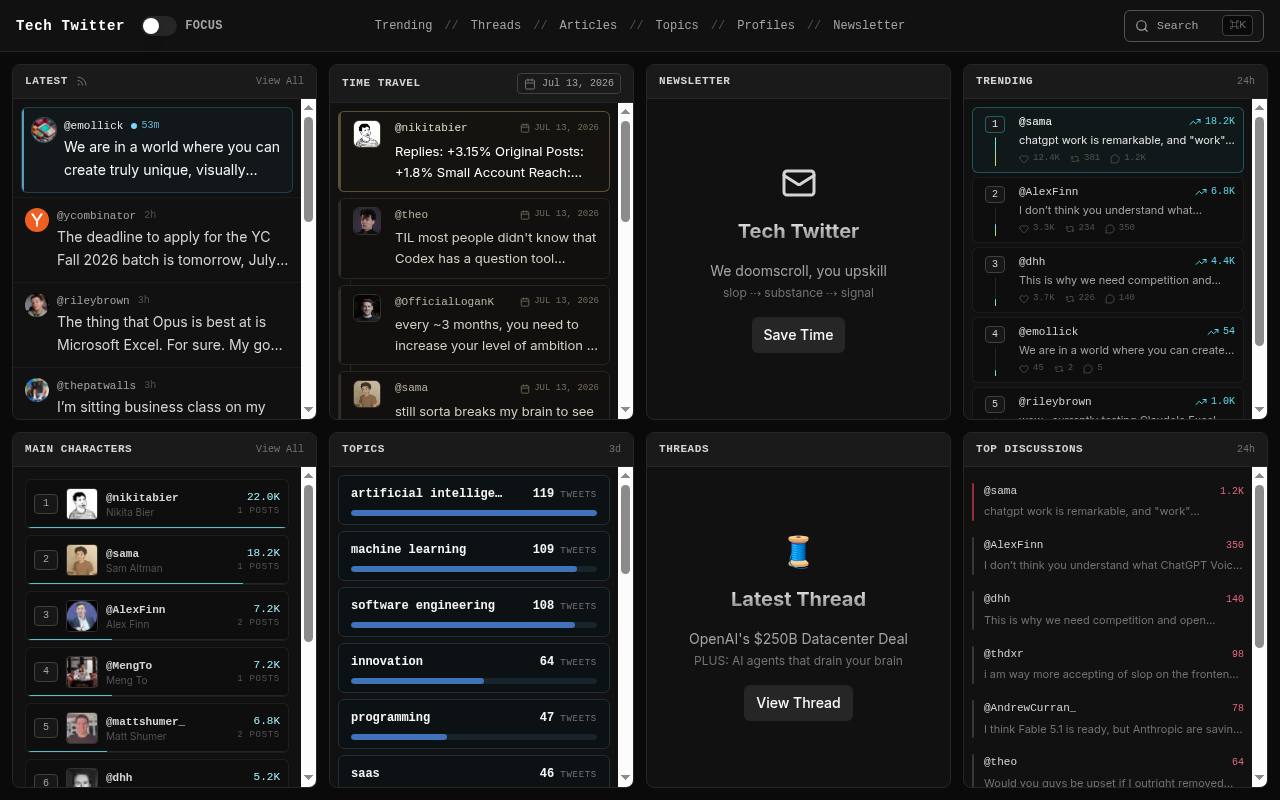Viewport: 1280px width, 800px height.
Task: Open Profiles in top navigation
Action: pos(766,26)
